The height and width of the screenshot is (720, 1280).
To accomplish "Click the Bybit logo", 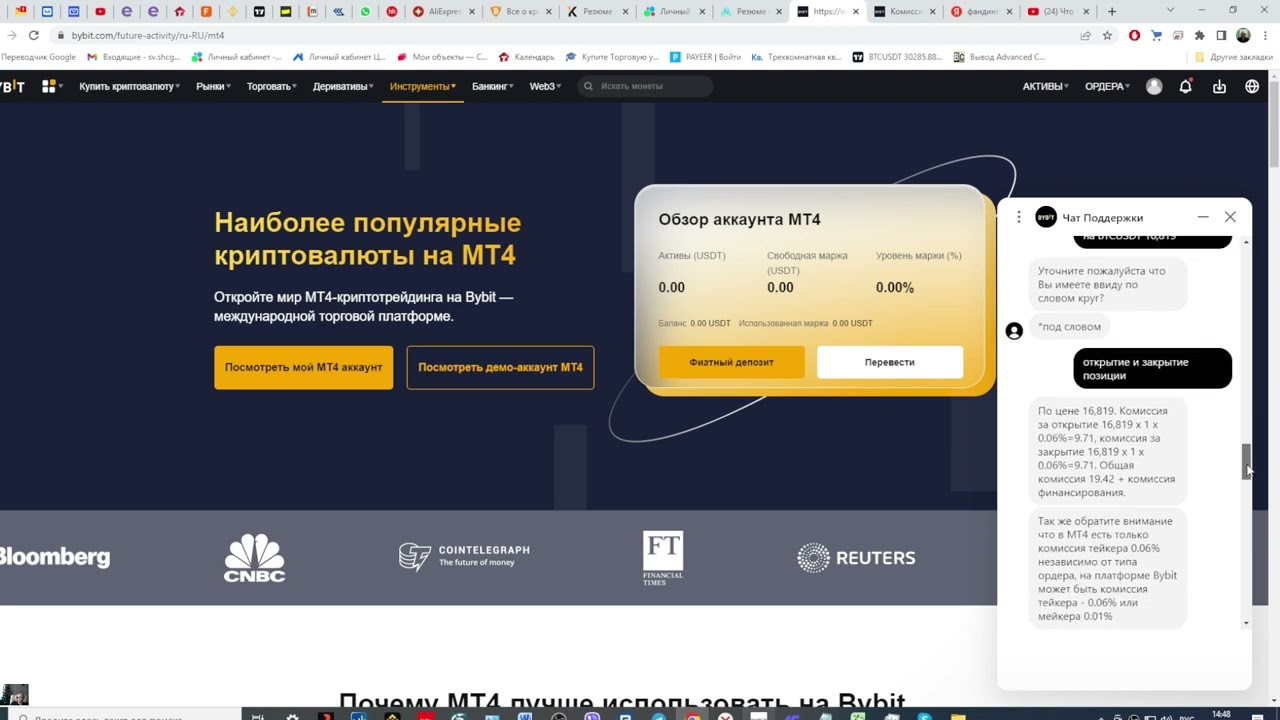I will coord(12,86).
